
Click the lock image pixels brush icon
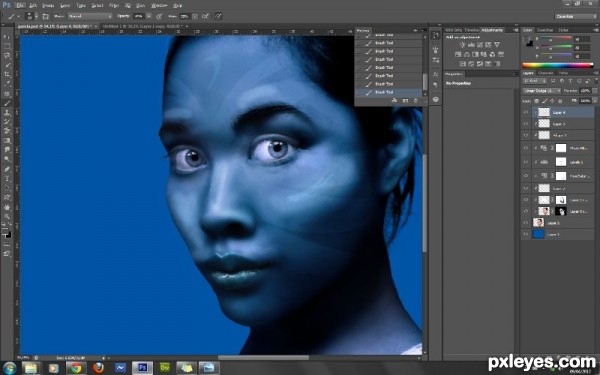pyautogui.click(x=544, y=101)
